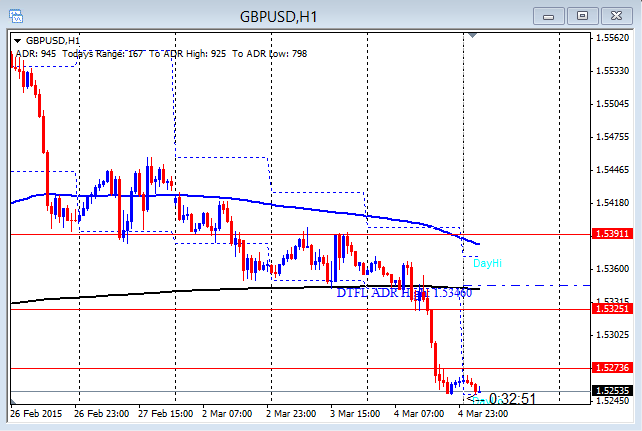
Task: Click the 1.55045 price scale value
Action: pyautogui.click(x=613, y=104)
